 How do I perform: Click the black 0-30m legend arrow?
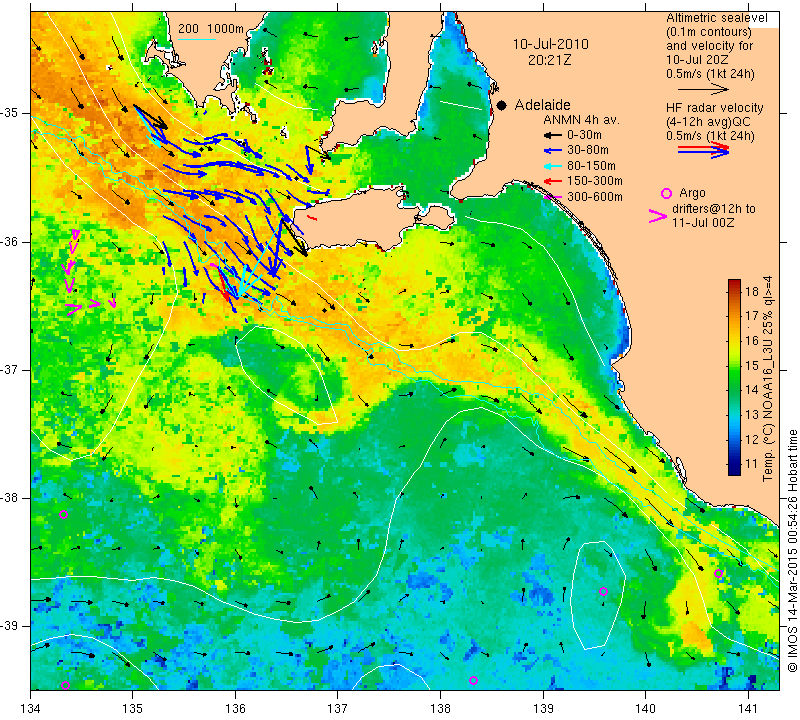click(x=553, y=136)
